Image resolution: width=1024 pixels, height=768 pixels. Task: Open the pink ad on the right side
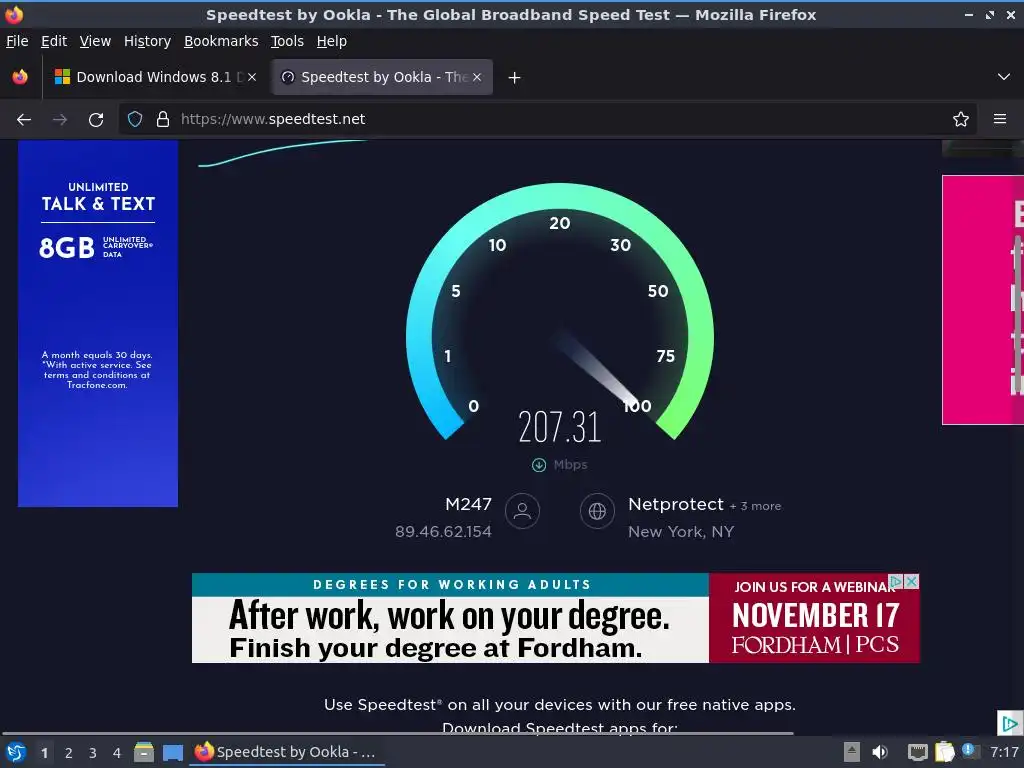(x=983, y=300)
